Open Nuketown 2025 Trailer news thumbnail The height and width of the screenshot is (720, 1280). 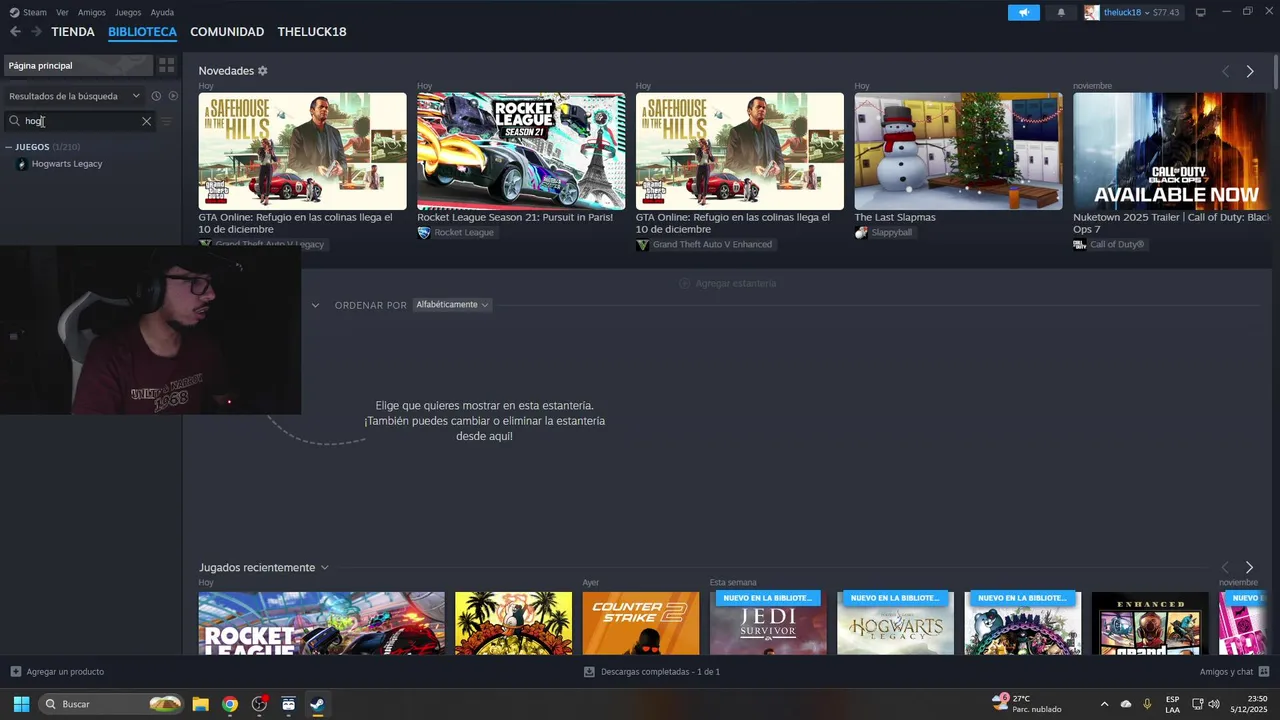[1171, 151]
